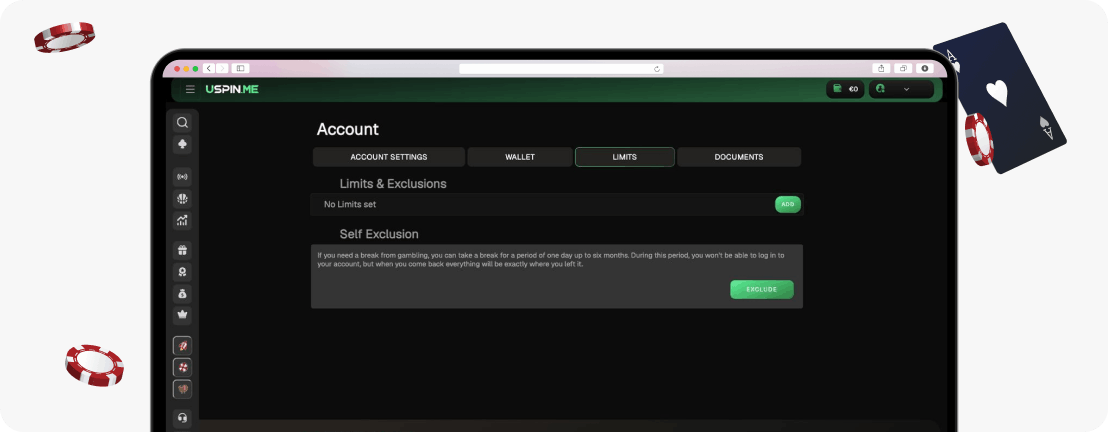Switch to the Documents tab
1108x432 pixels.
click(739, 157)
